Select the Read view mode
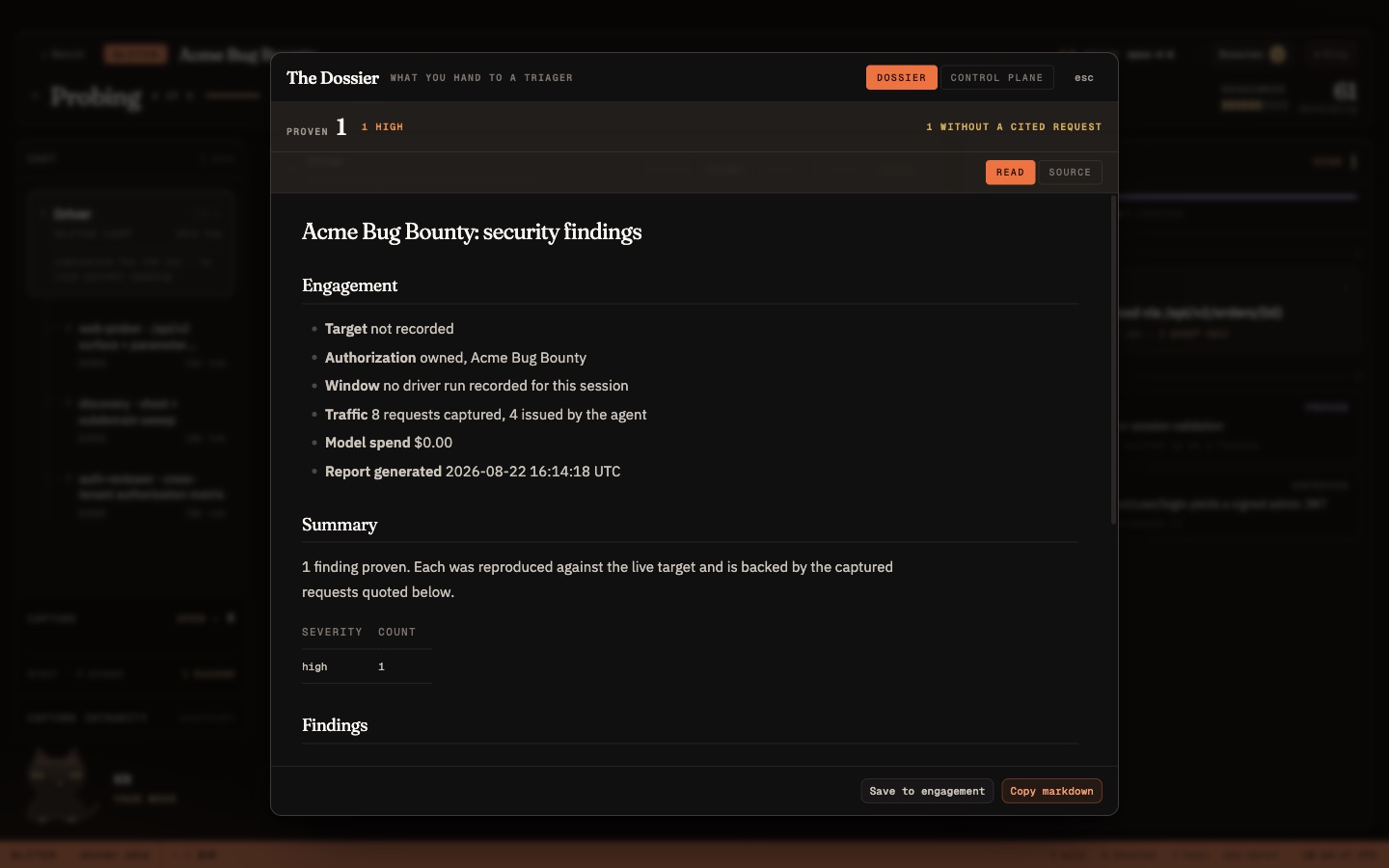 [1010, 173]
